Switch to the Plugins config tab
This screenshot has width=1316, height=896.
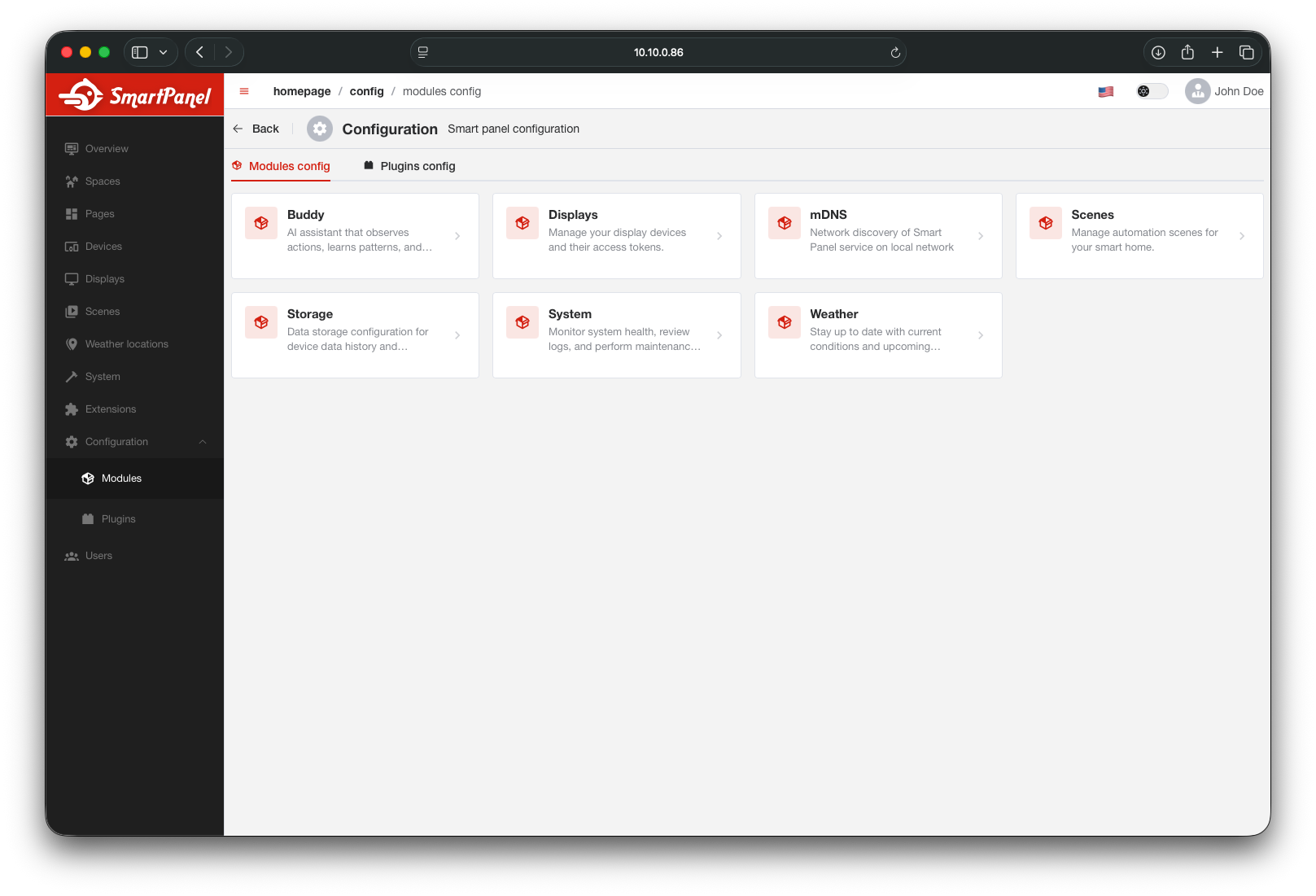pos(418,166)
